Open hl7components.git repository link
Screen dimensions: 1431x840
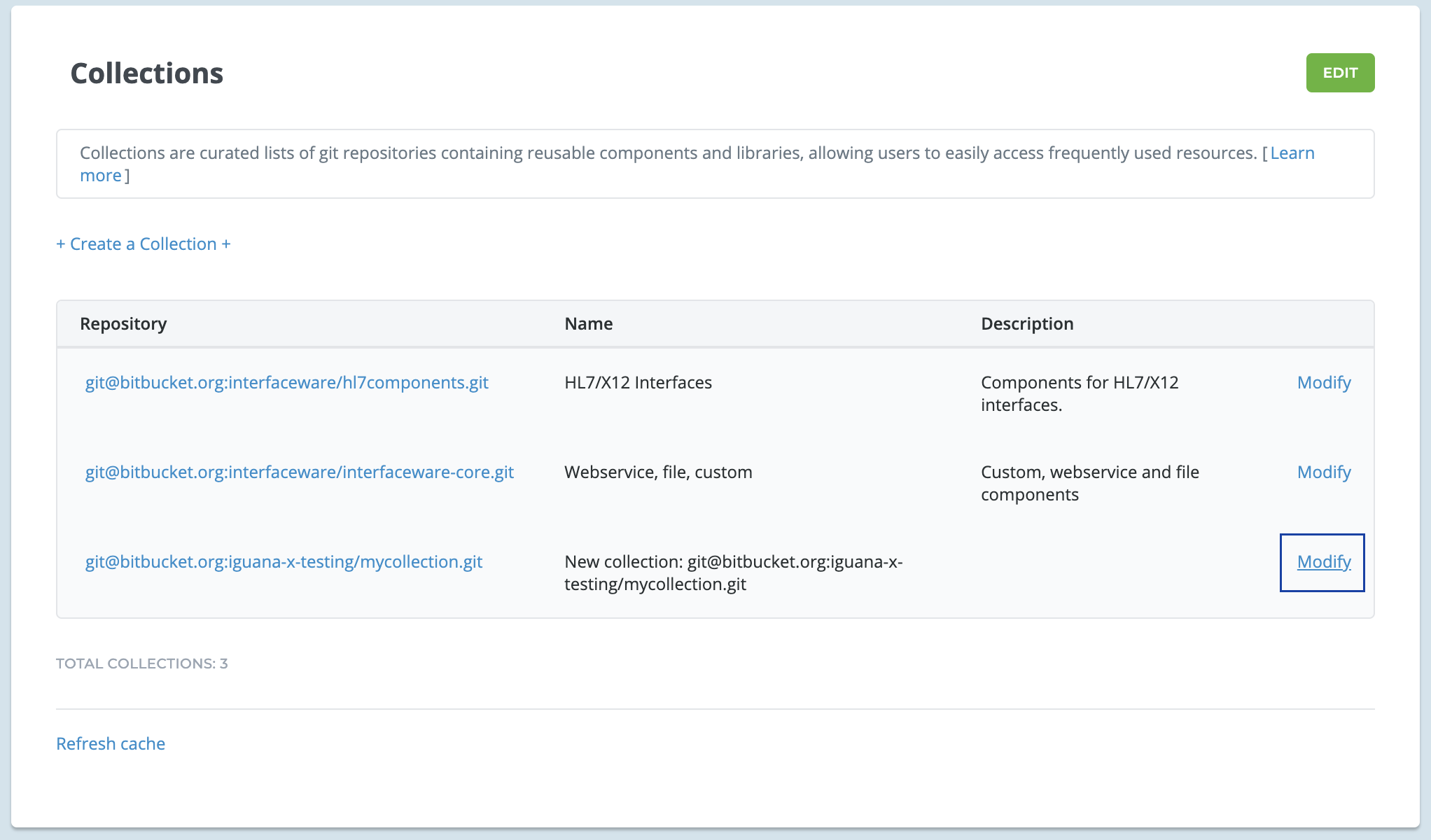286,383
